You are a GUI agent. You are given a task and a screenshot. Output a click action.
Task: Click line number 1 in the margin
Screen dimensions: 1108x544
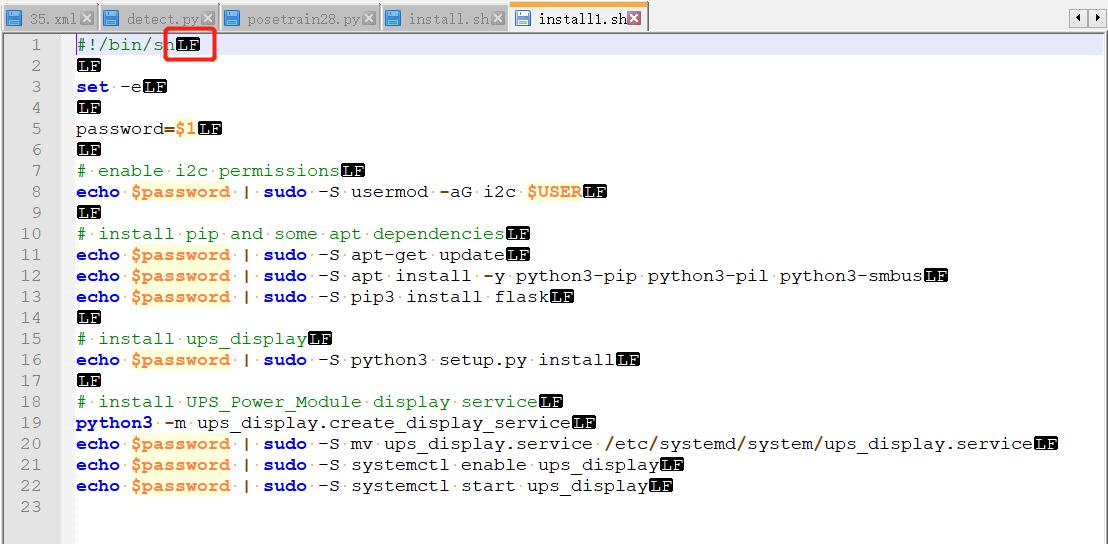pyautogui.click(x=36, y=45)
